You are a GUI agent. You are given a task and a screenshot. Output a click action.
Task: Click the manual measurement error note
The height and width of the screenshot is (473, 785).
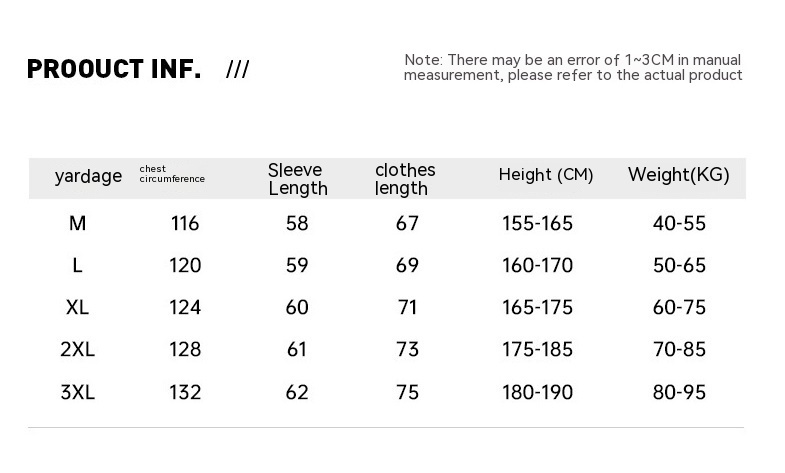click(x=573, y=68)
